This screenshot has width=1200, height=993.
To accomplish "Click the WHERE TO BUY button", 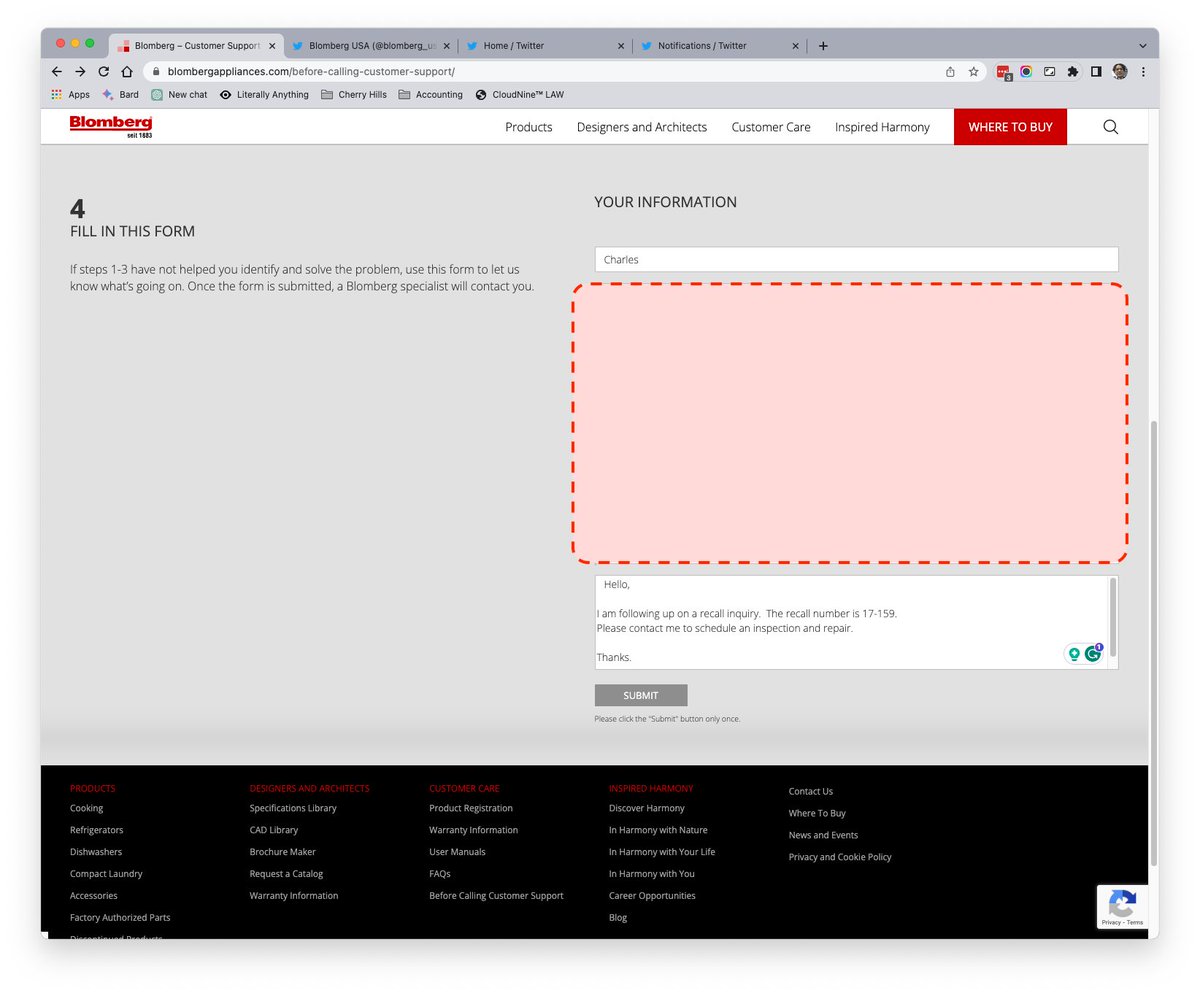I will (1010, 127).
